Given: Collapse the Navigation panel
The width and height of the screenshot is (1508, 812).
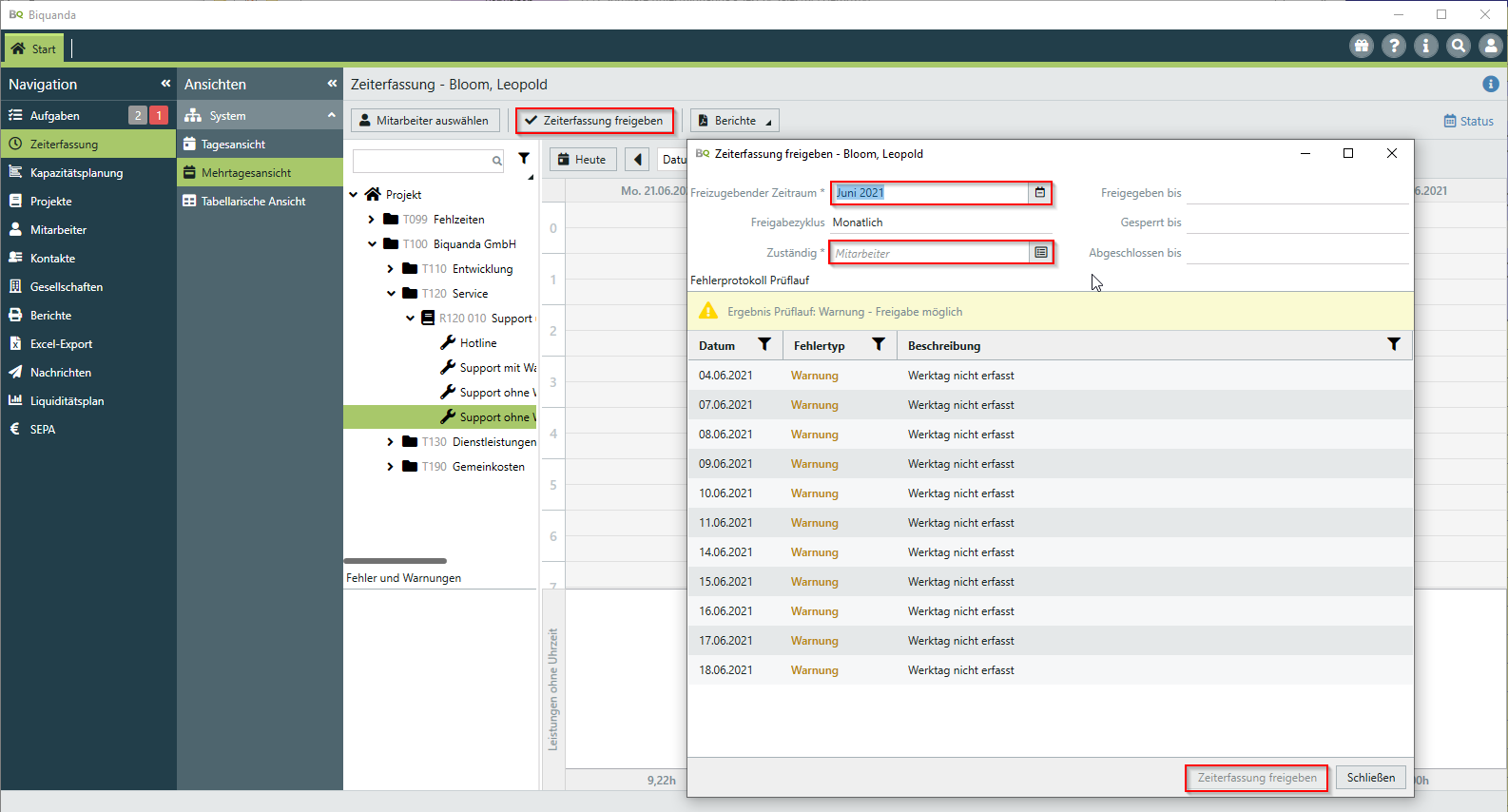Looking at the screenshot, I should coord(165,84).
